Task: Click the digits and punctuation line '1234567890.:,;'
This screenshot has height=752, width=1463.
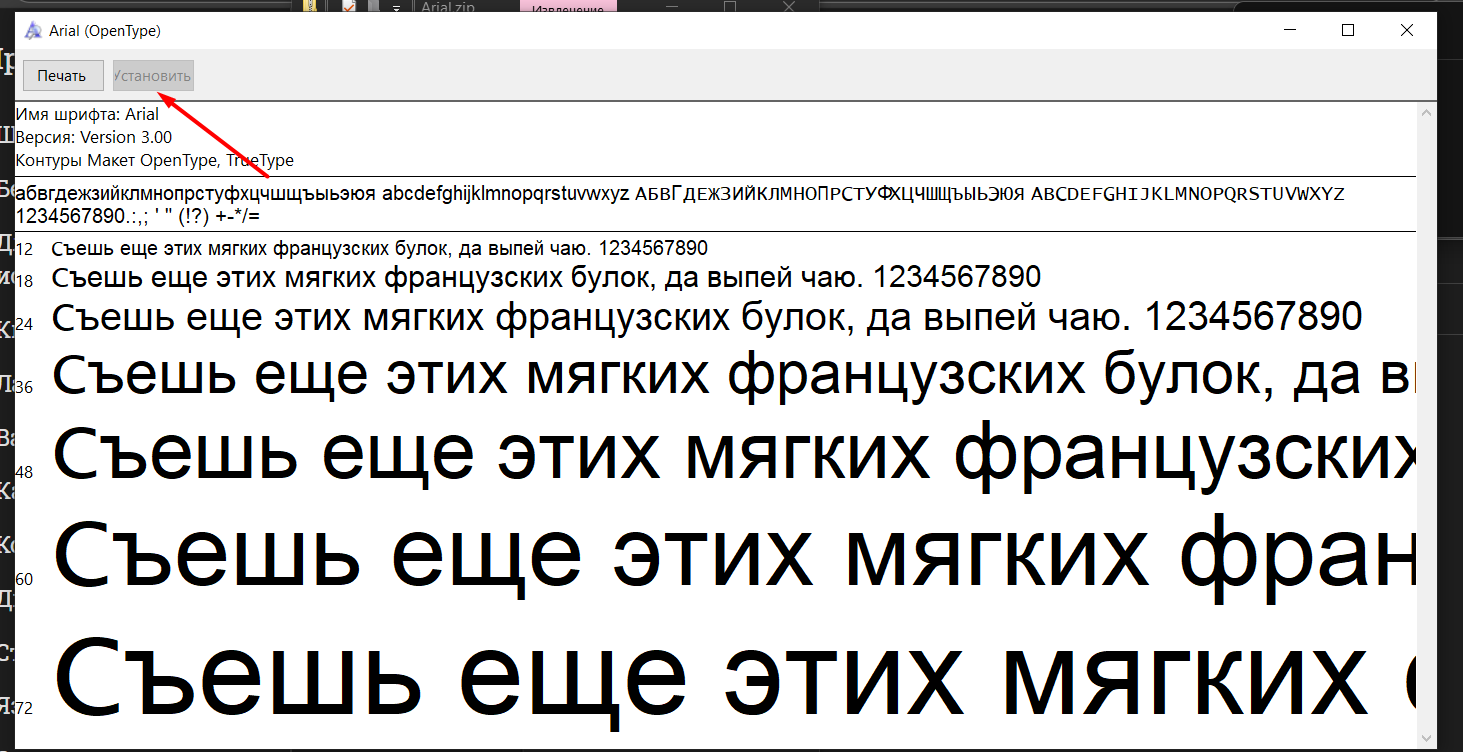Action: 138,215
